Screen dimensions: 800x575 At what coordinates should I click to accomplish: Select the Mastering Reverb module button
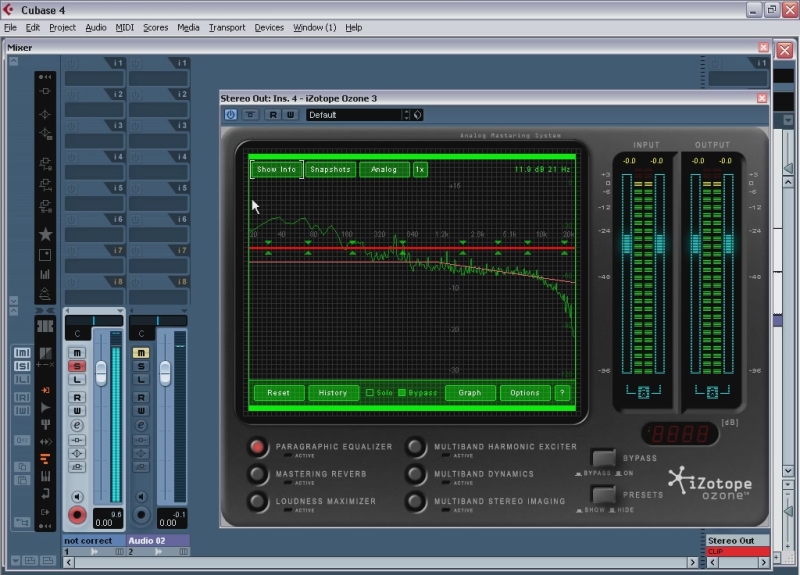click(x=258, y=474)
